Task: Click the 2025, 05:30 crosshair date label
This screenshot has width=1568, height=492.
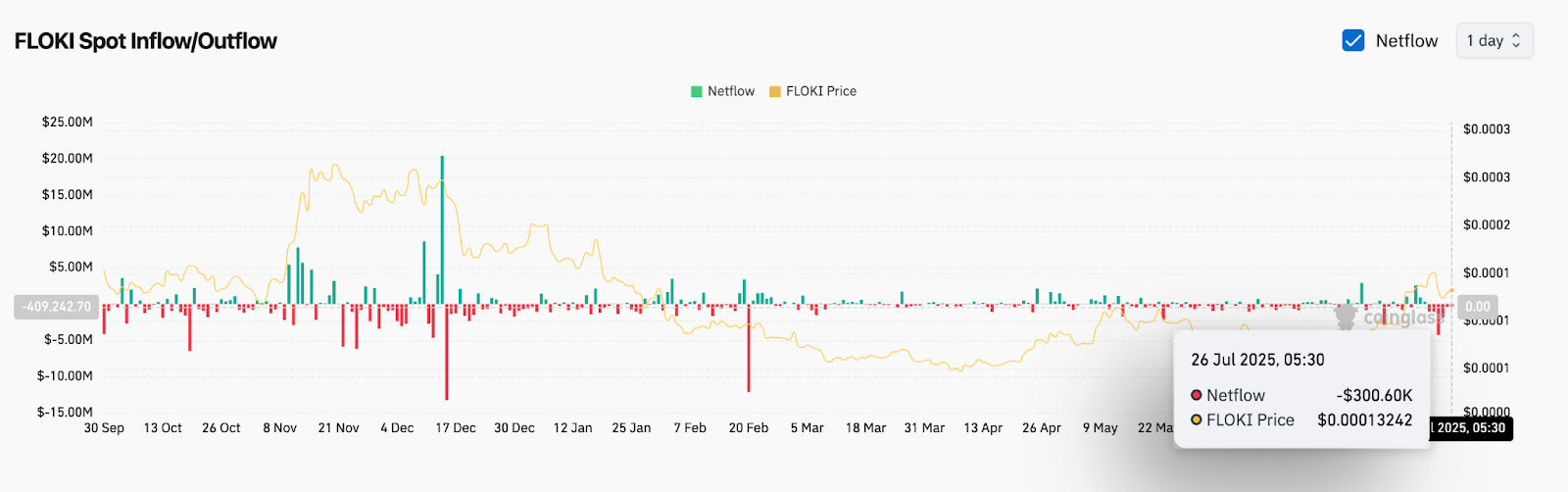Action: (1470, 428)
